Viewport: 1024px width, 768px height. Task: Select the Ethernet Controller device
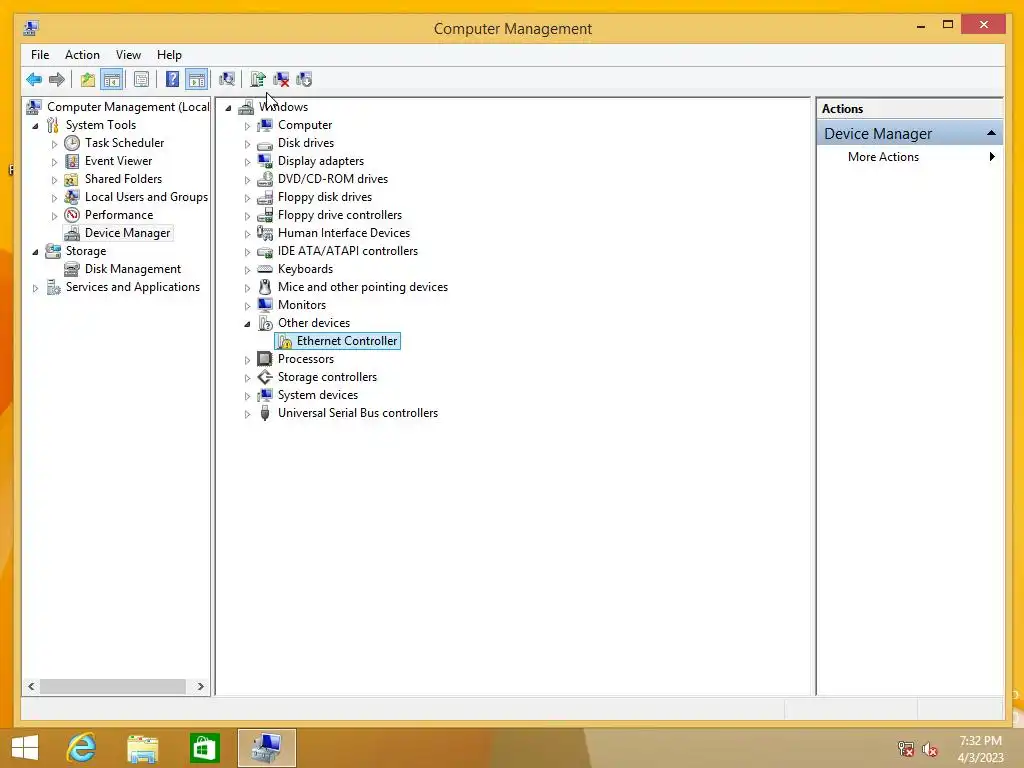tap(338, 341)
